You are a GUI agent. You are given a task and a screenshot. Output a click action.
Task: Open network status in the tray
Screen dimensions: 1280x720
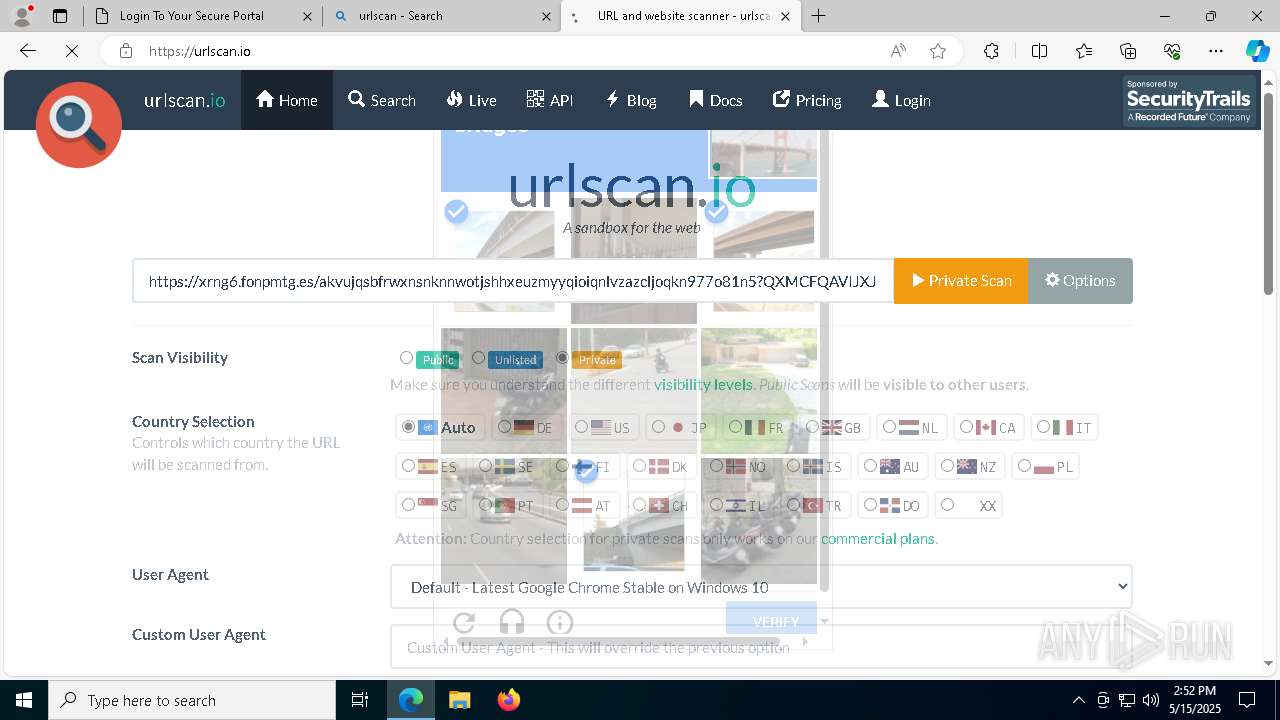coord(1127,700)
